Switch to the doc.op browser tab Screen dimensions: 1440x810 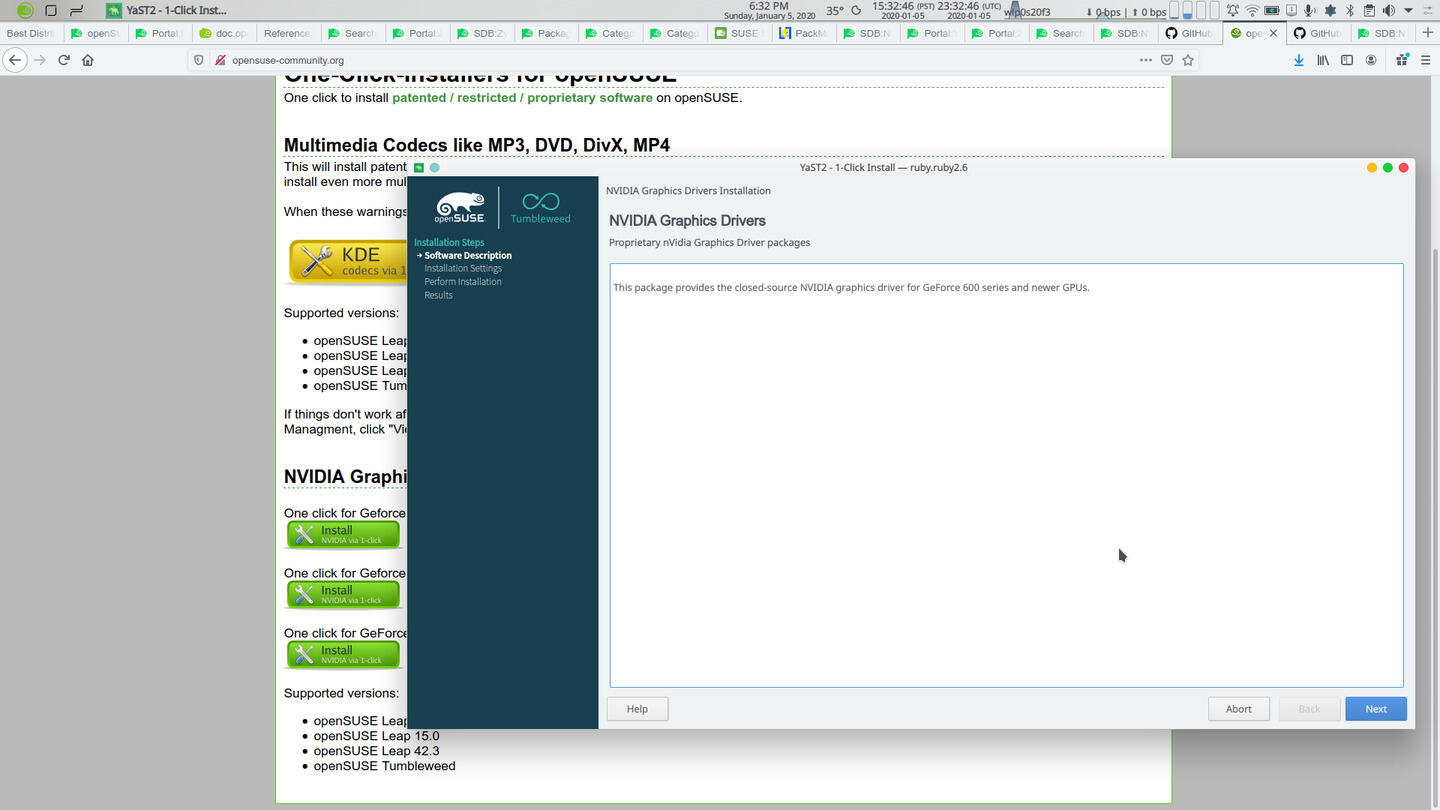point(223,33)
